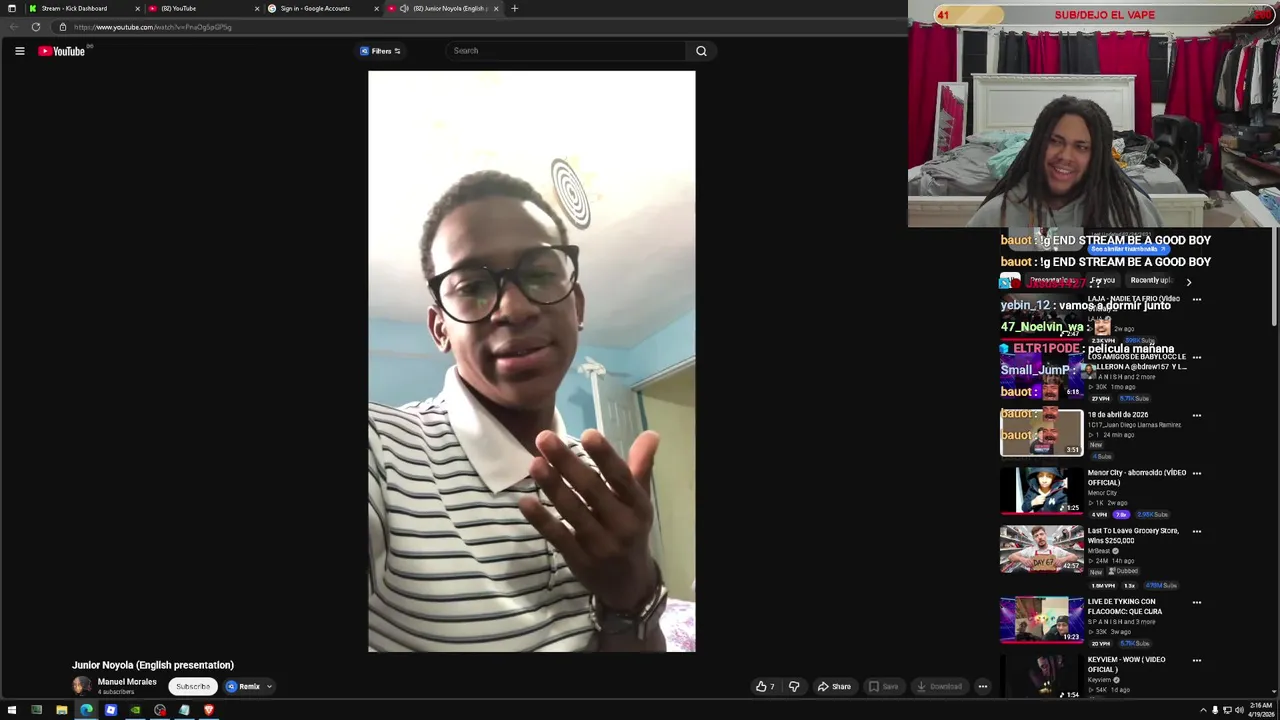1280x720 pixels.
Task: Go back with browser back arrow
Action: click(13, 27)
